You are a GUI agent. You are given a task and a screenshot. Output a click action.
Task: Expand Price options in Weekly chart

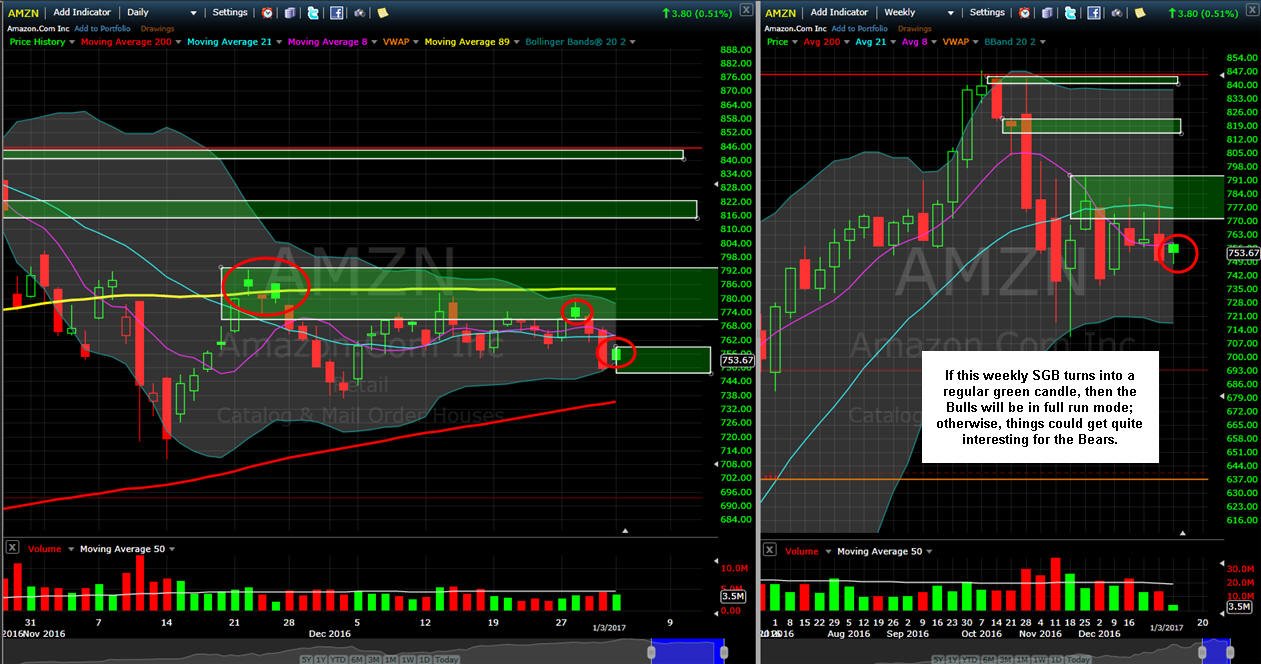click(795, 42)
